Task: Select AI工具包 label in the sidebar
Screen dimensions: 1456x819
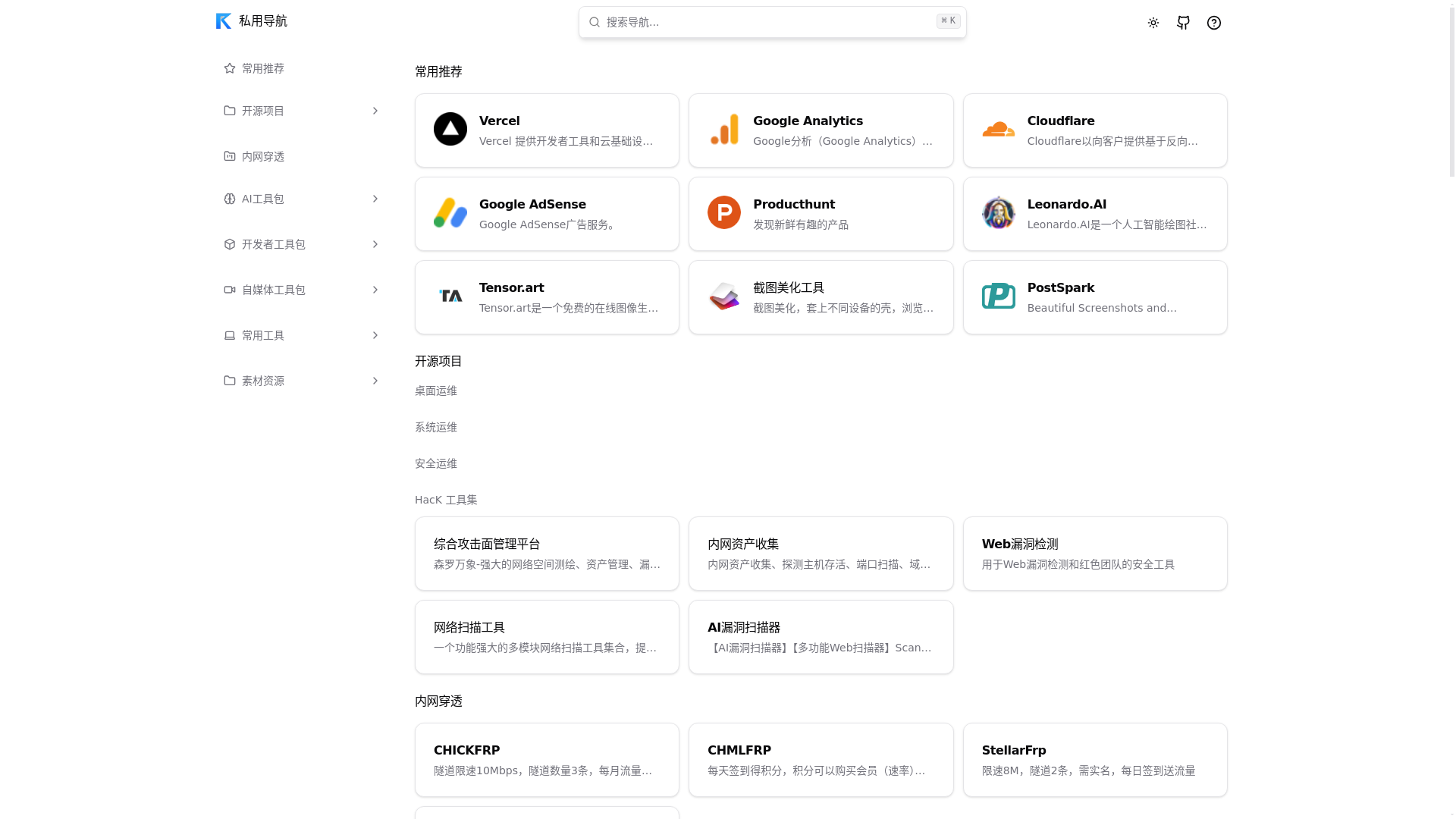Action: pyautogui.click(x=263, y=199)
